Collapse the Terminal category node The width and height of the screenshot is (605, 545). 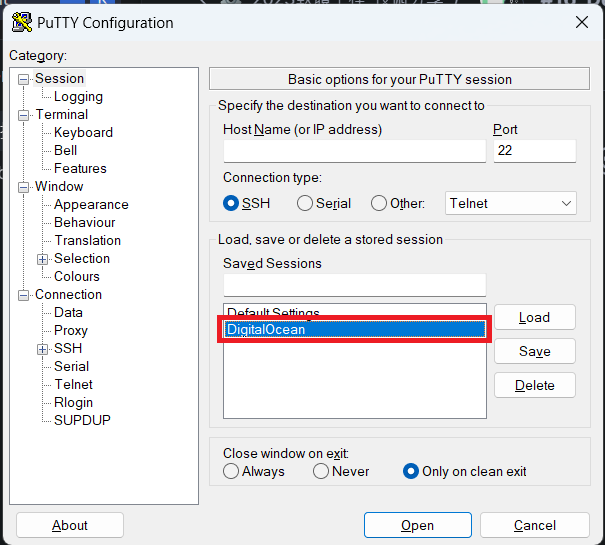(x=24, y=115)
